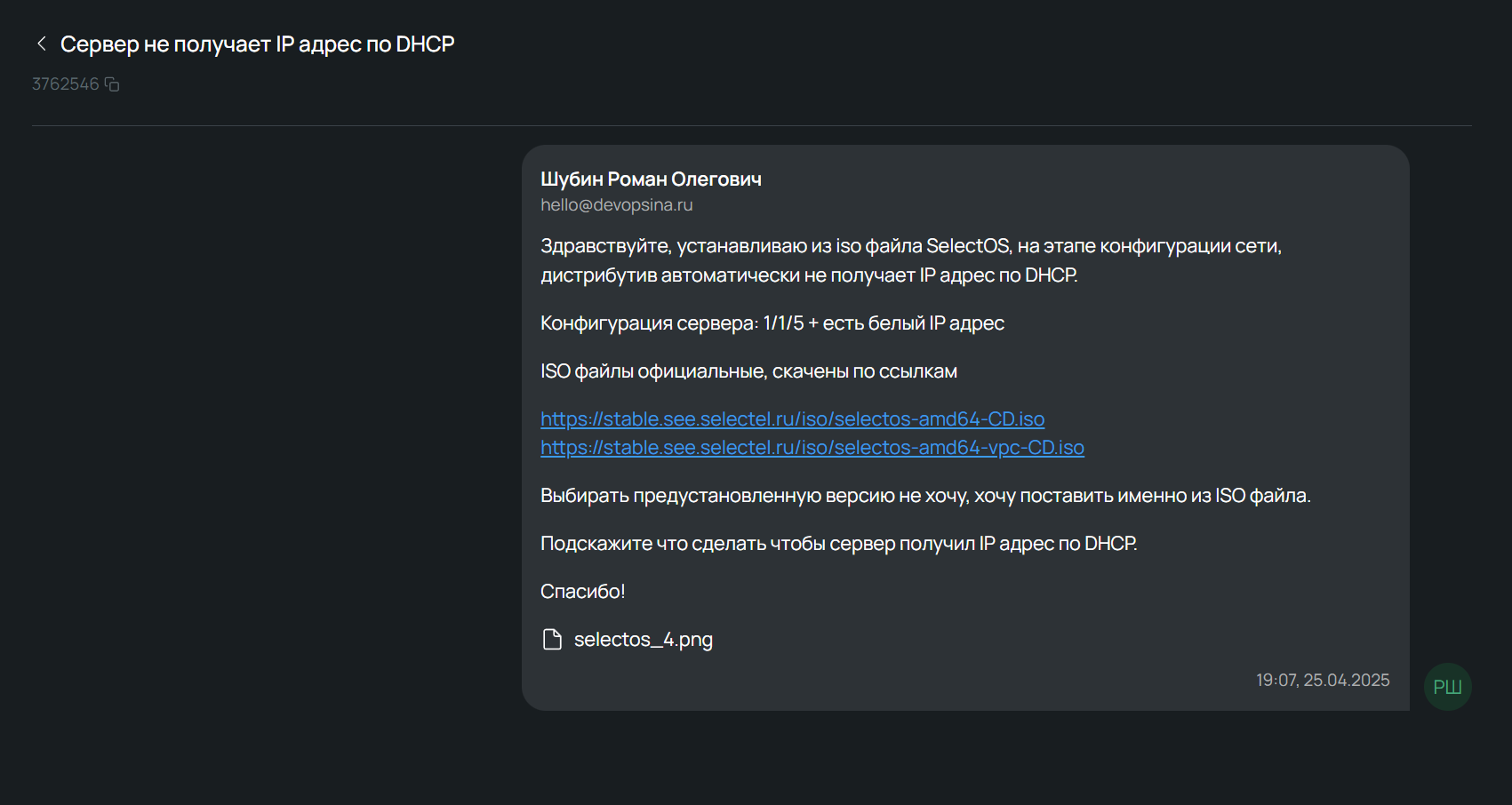This screenshot has width=1512, height=805.
Task: Click the line ISO файлы официальные
Action: 748,371
